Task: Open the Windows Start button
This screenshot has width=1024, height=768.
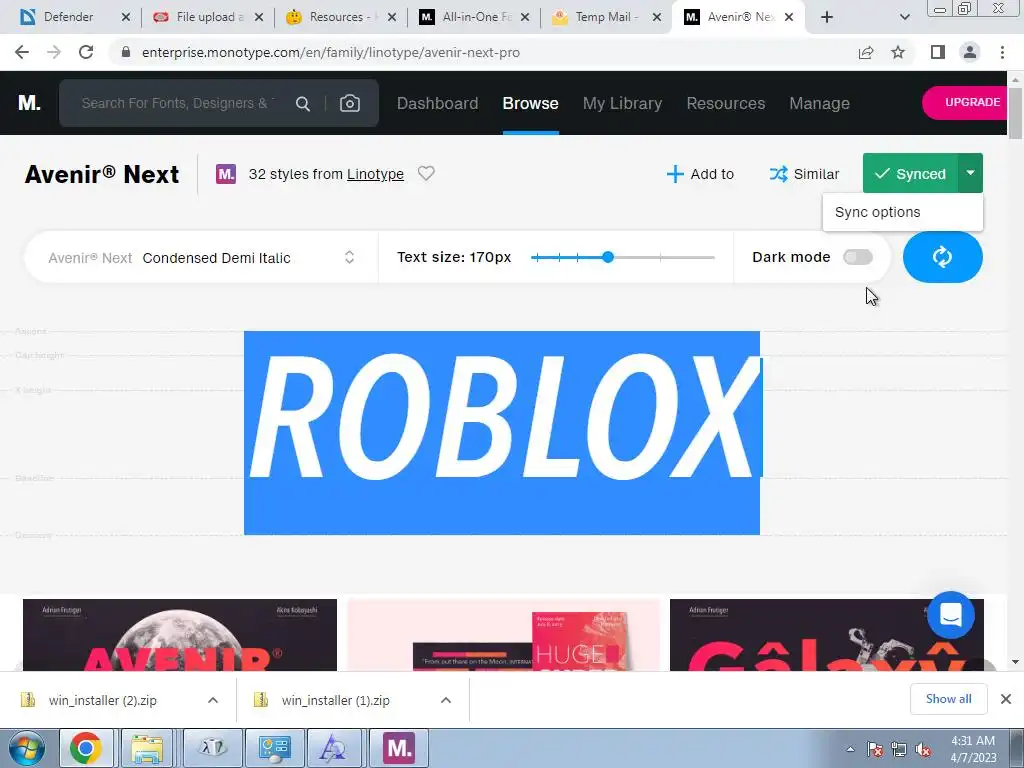Action: click(x=26, y=748)
